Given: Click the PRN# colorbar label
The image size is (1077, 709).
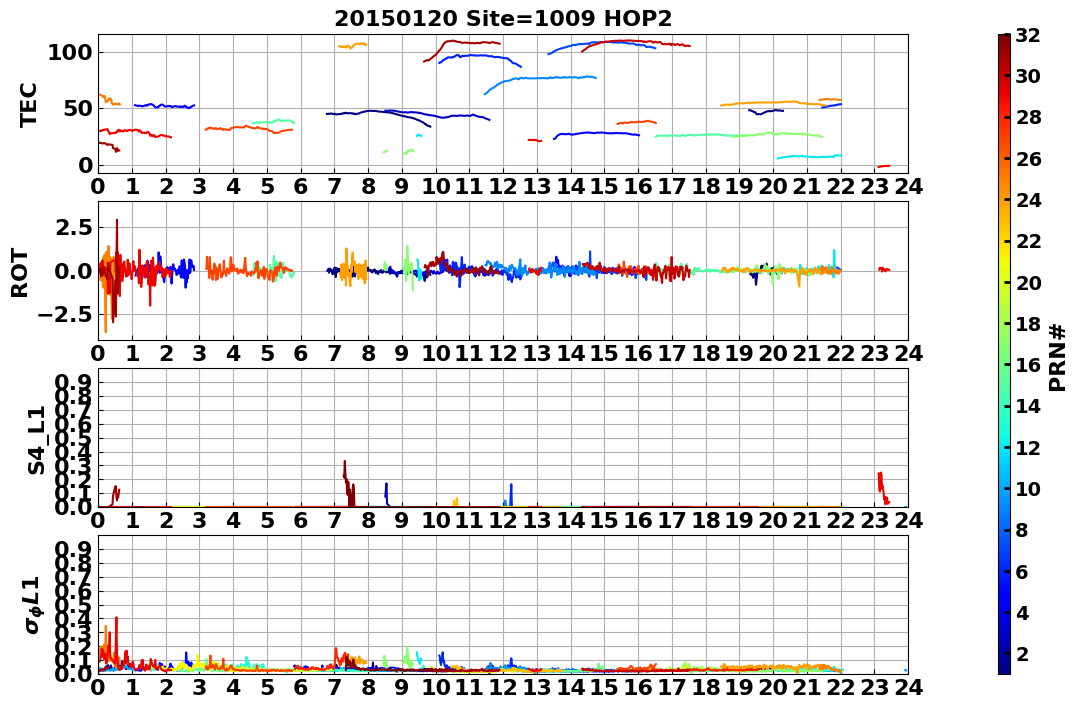Looking at the screenshot, I should 1058,357.
